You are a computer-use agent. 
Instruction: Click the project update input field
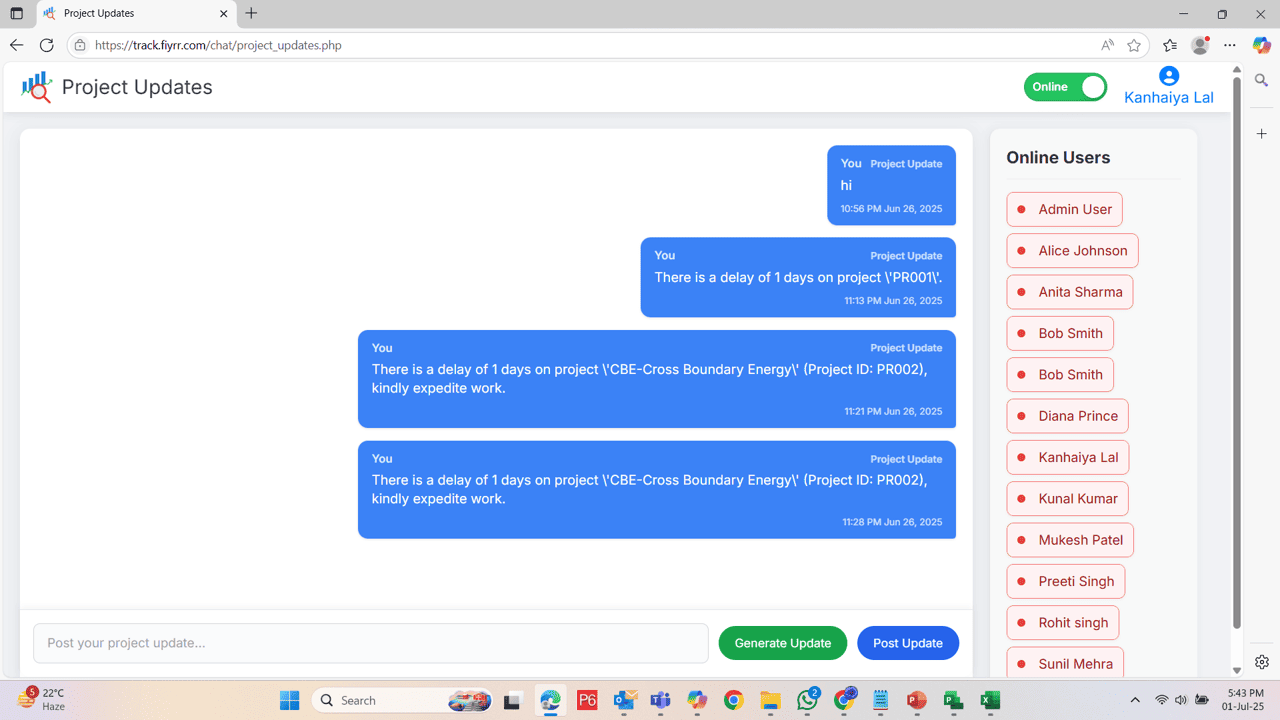tap(370, 643)
